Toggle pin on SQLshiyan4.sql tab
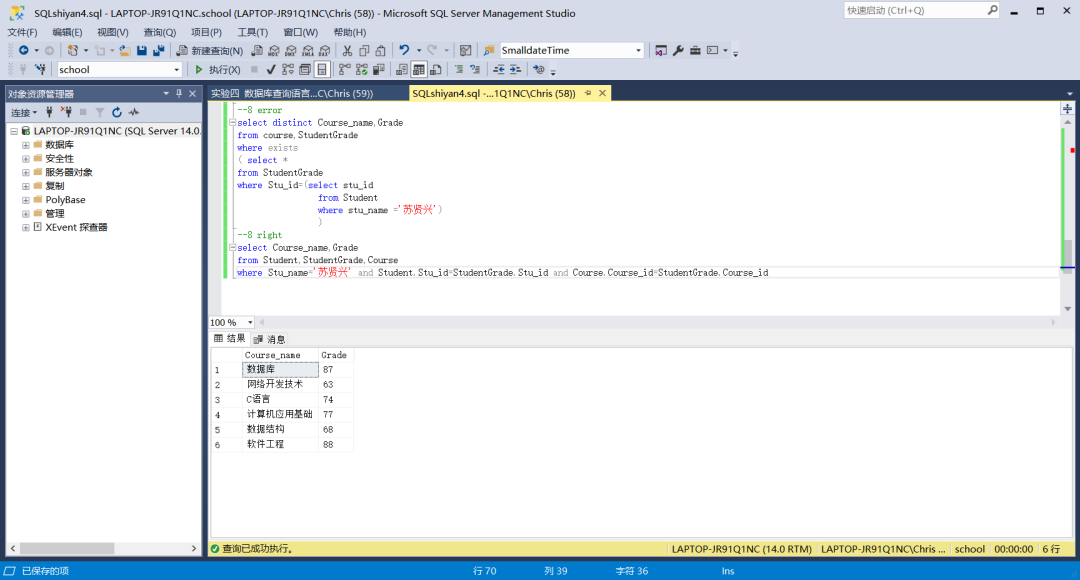The width and height of the screenshot is (1080, 580). point(588,93)
